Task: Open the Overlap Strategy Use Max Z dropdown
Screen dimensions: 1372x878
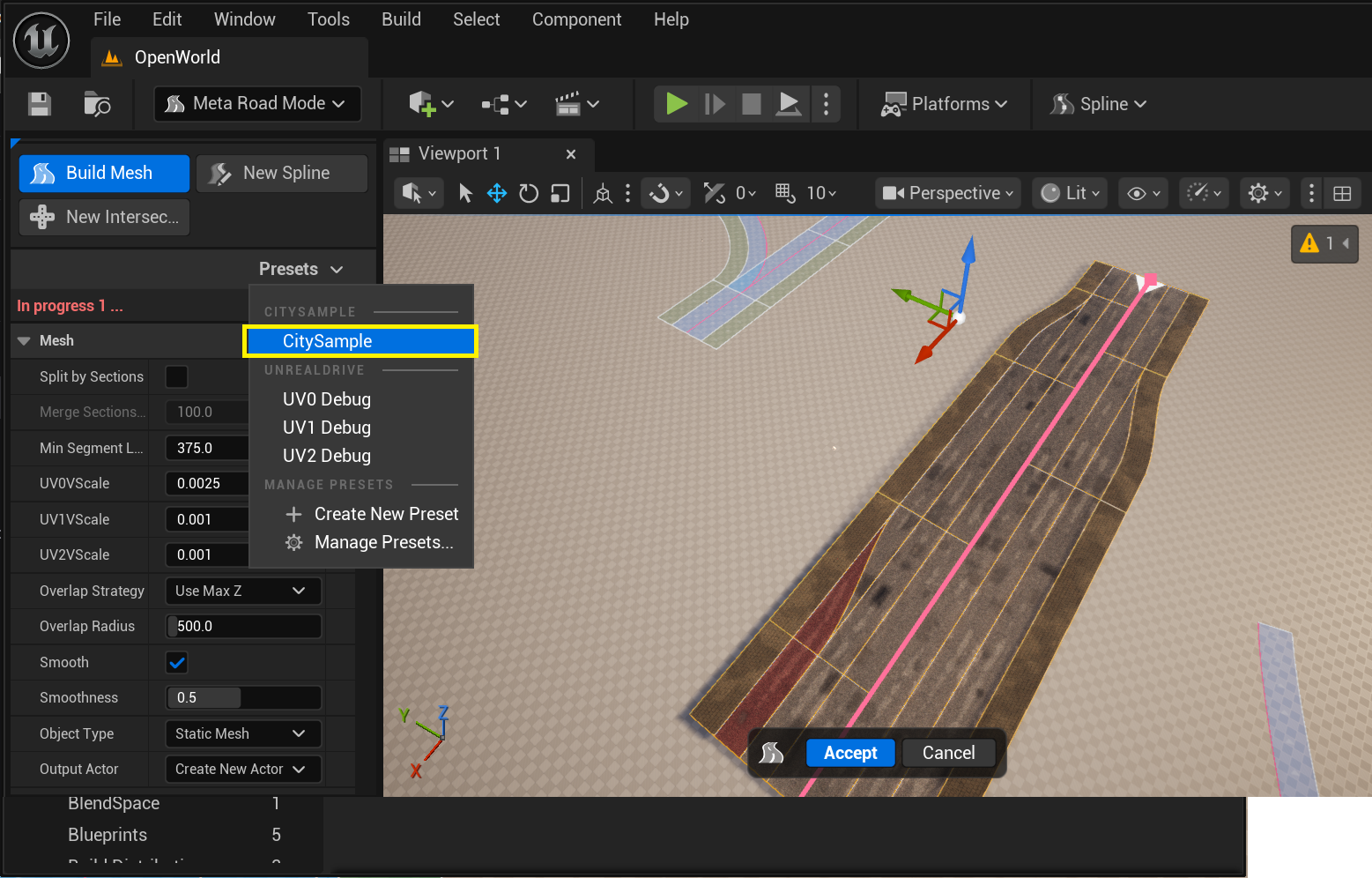Action: [242, 591]
